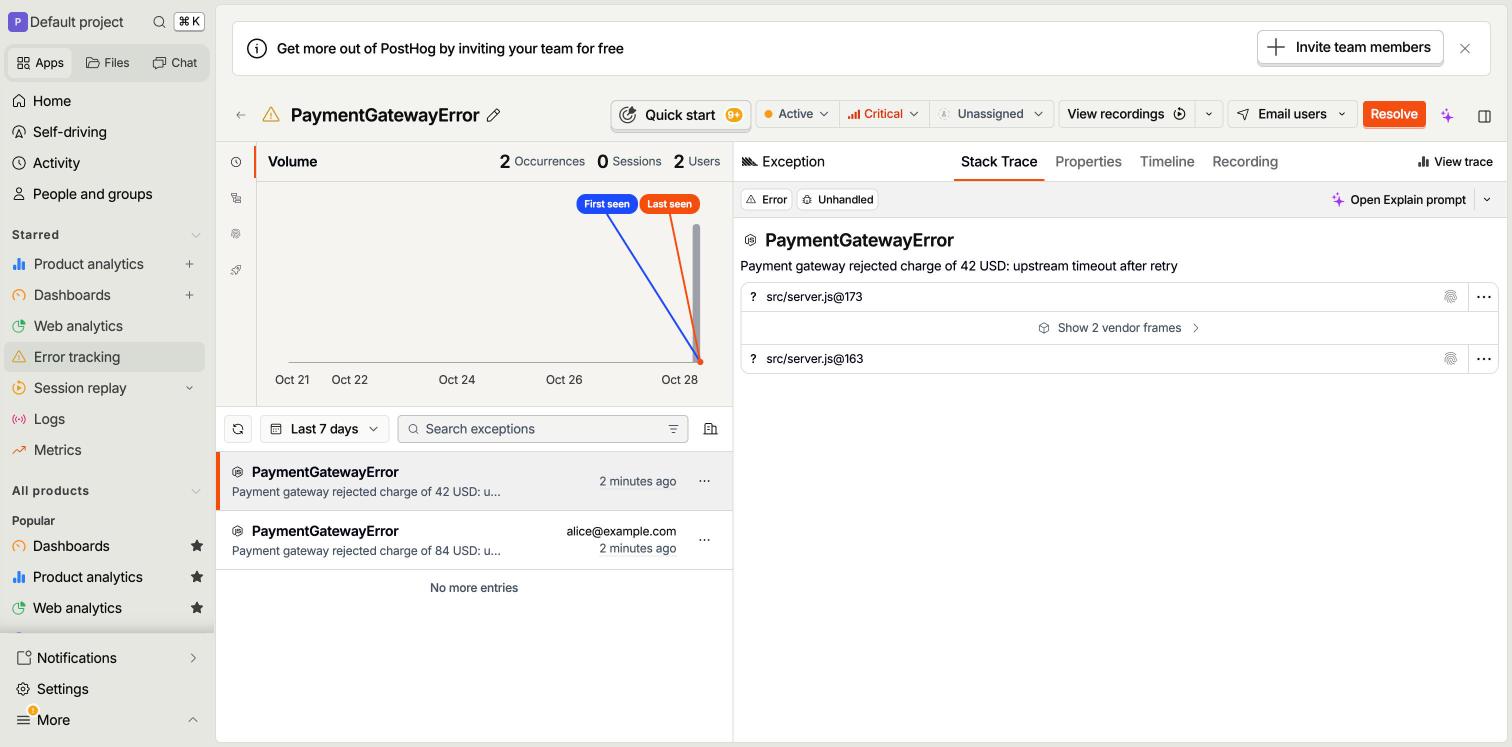Viewport: 1512px width, 747px height.
Task: Open the Unassigned assignee dropdown
Action: [x=991, y=114]
